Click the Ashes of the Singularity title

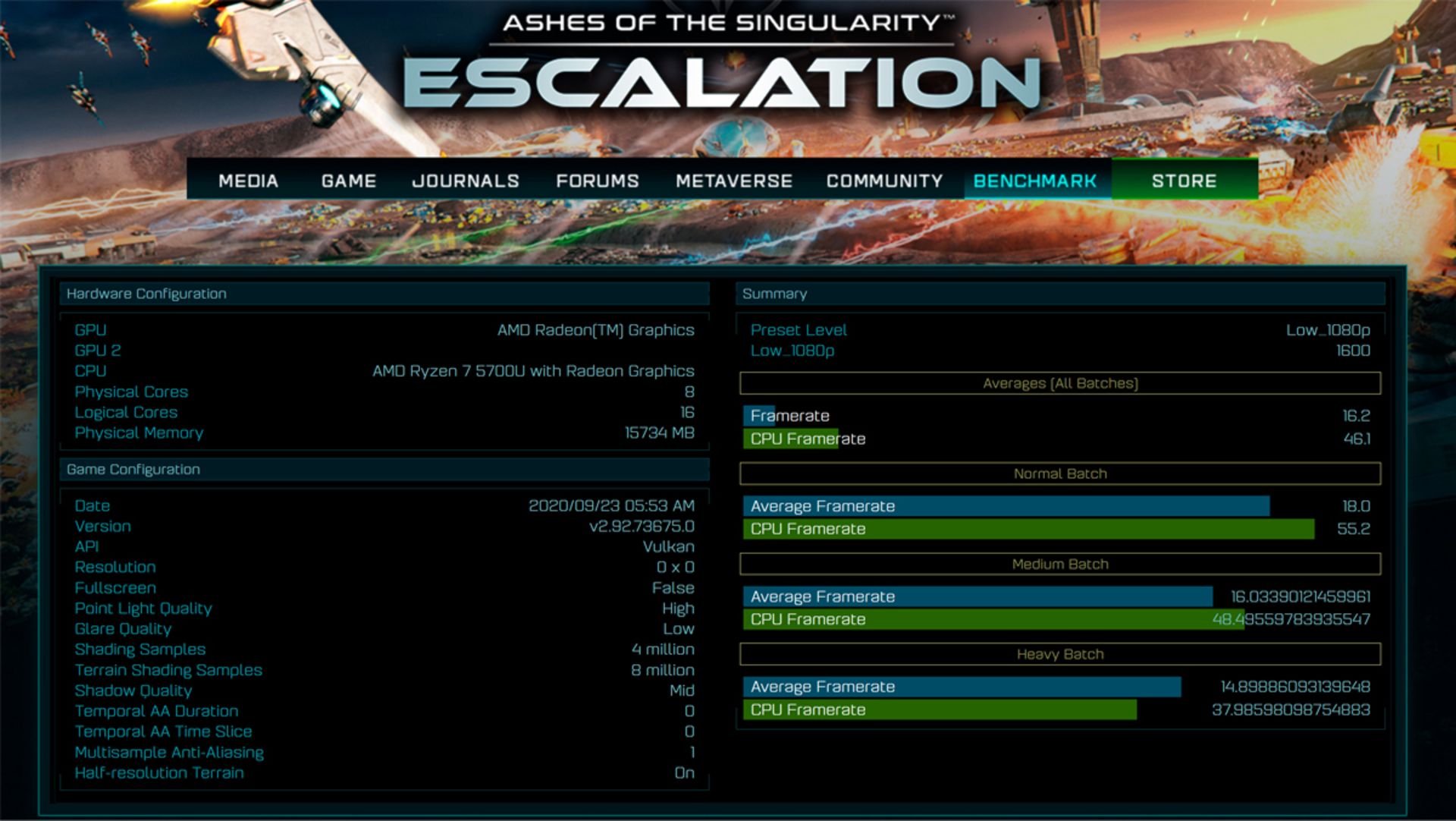pos(728,23)
